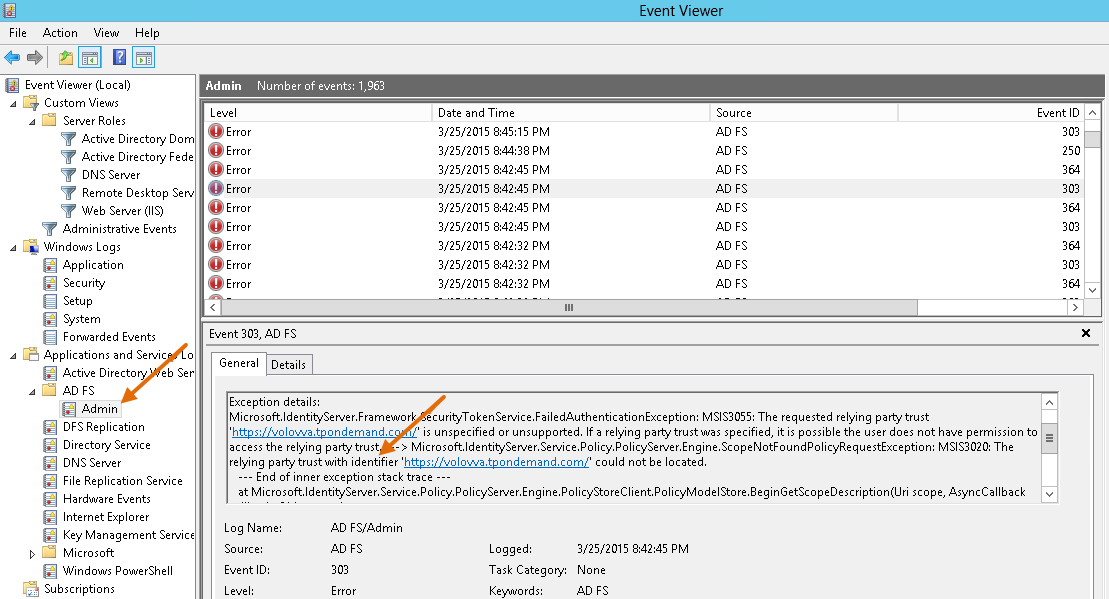Select the Active Directory Domain filter view

137,139
